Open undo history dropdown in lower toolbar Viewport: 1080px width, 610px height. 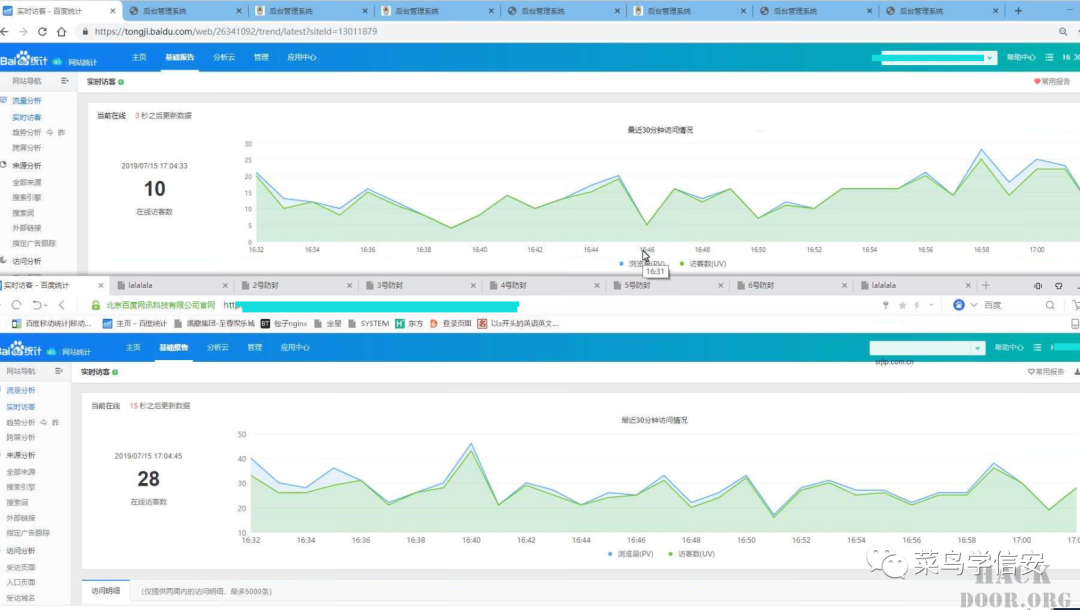pyautogui.click(x=45, y=305)
